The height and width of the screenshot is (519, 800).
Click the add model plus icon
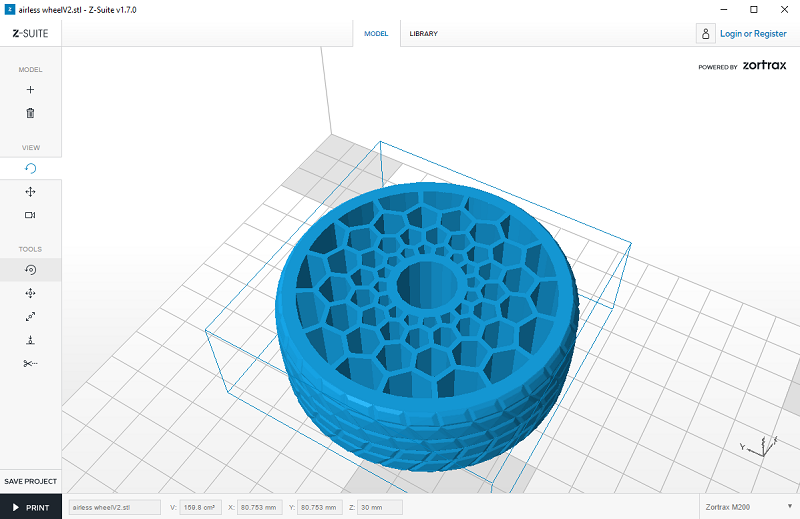coord(30,90)
